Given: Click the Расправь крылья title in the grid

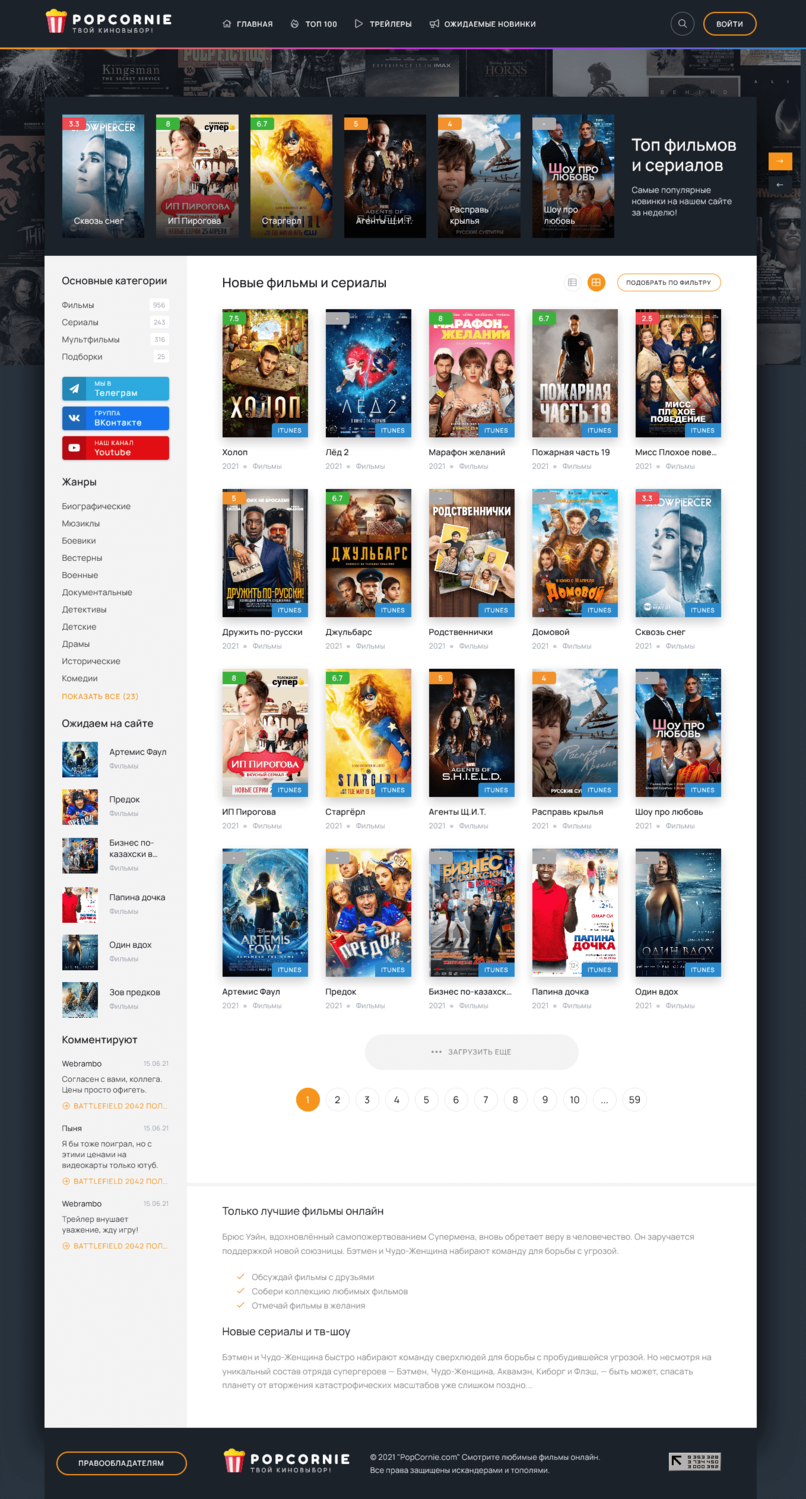Looking at the screenshot, I should click(566, 812).
